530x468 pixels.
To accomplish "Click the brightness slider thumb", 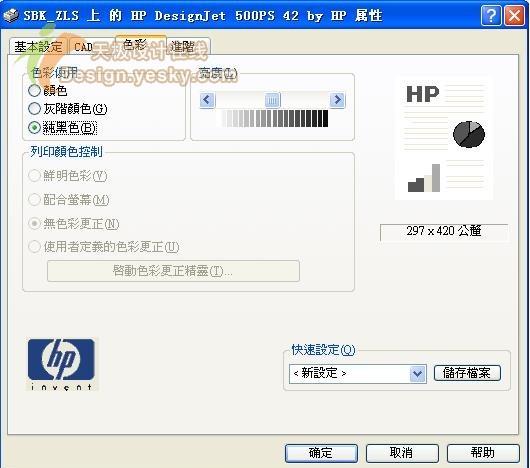I will click(272, 100).
